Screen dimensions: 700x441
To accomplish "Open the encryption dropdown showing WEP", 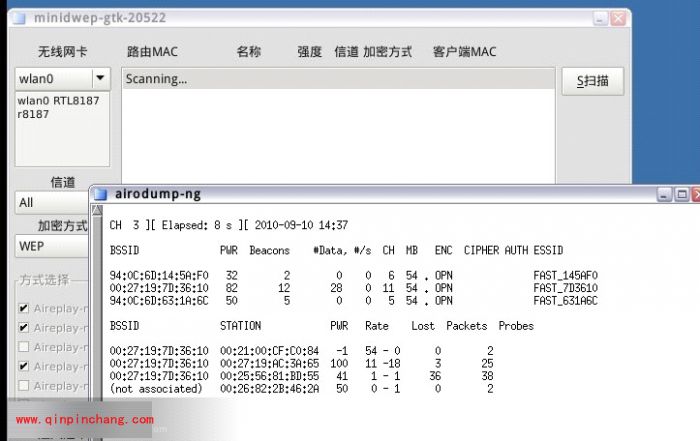I will click(x=52, y=246).
